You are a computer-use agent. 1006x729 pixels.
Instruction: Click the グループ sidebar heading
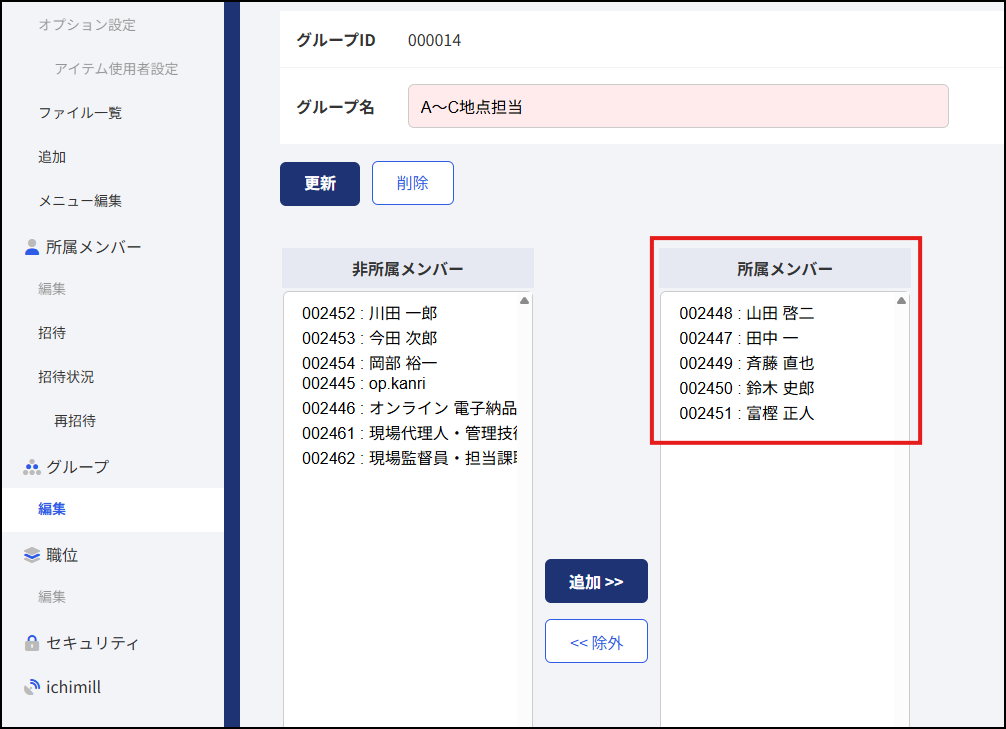click(78, 467)
